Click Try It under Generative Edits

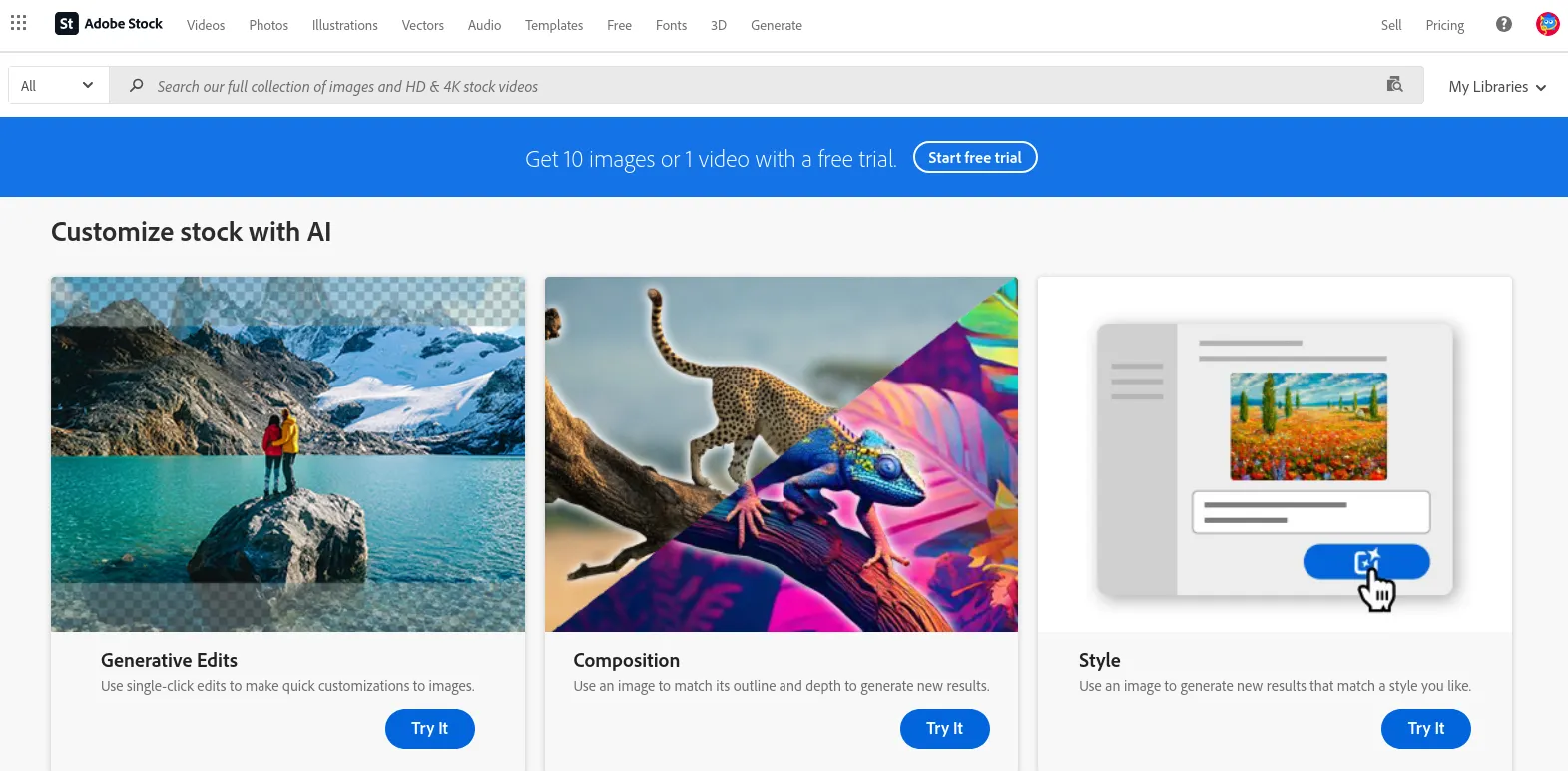pyautogui.click(x=430, y=729)
